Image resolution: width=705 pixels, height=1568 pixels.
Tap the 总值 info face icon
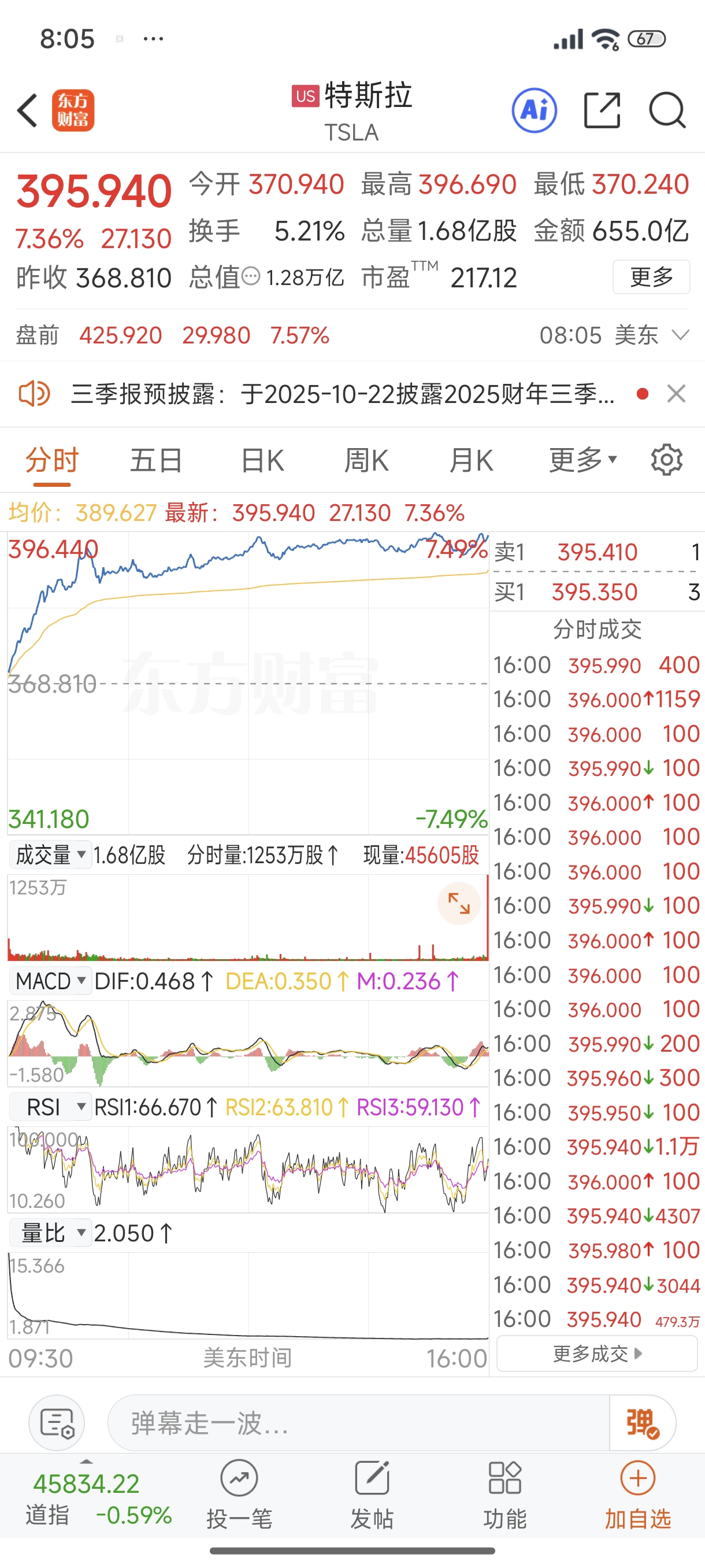pyautogui.click(x=251, y=277)
